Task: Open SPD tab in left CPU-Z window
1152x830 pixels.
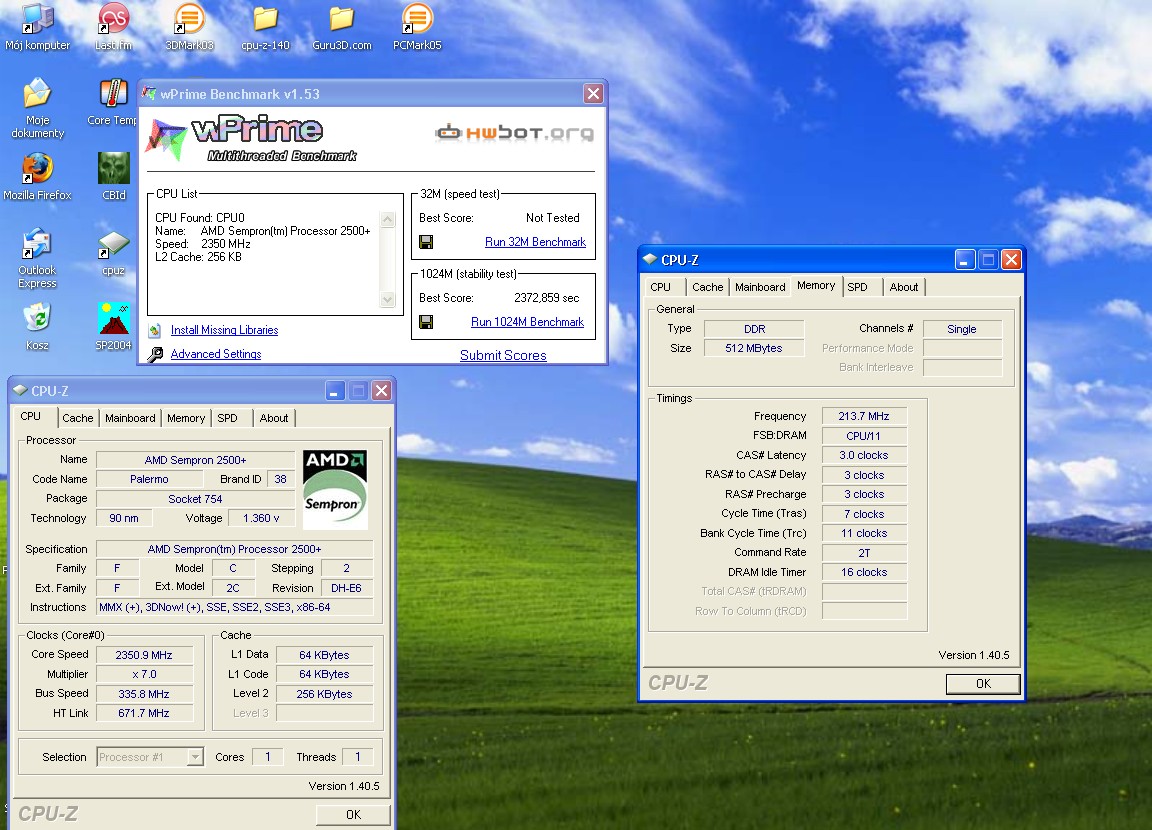Action: 228,418
